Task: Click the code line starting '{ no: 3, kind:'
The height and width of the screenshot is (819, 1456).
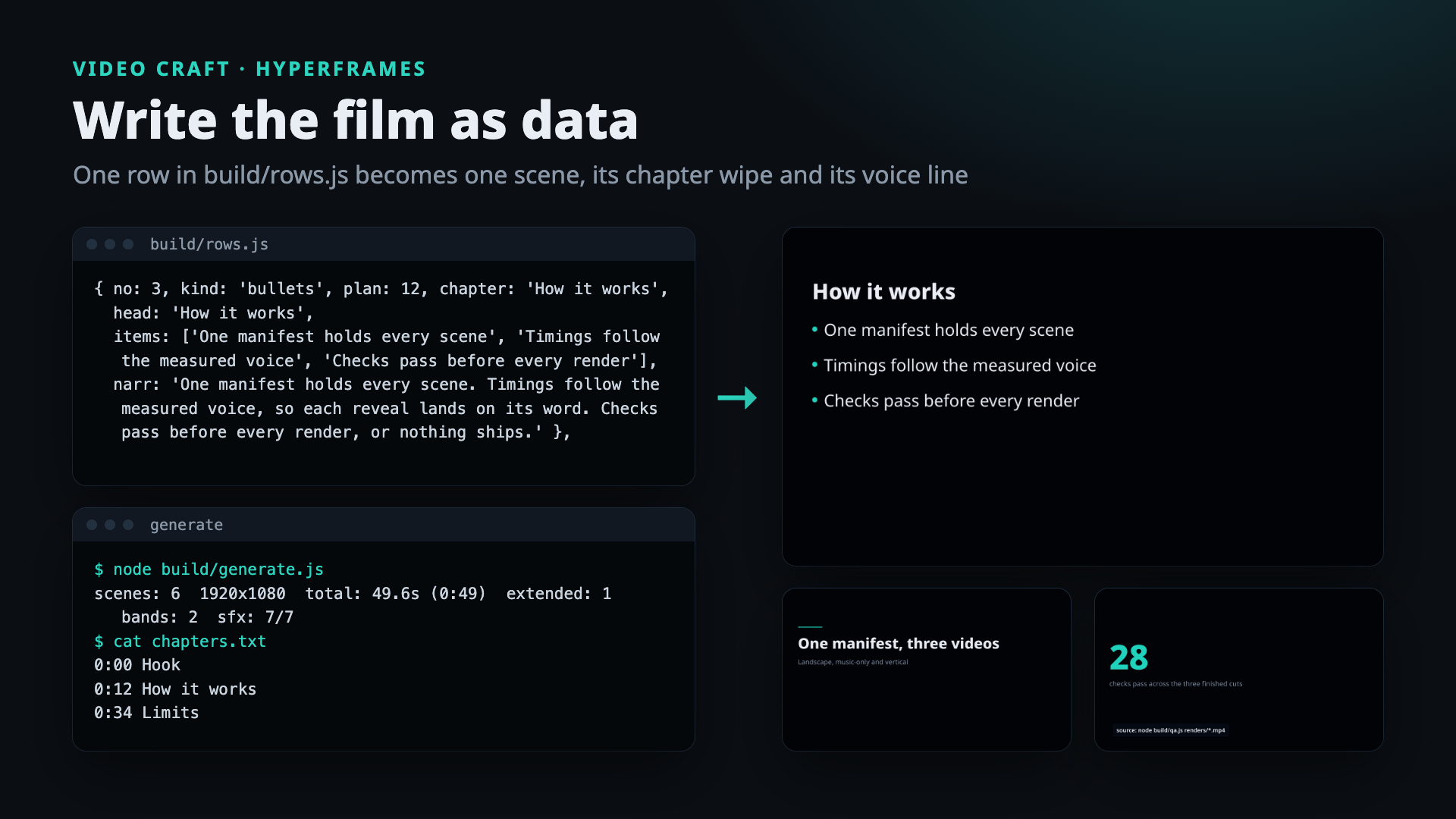Action: click(x=381, y=289)
